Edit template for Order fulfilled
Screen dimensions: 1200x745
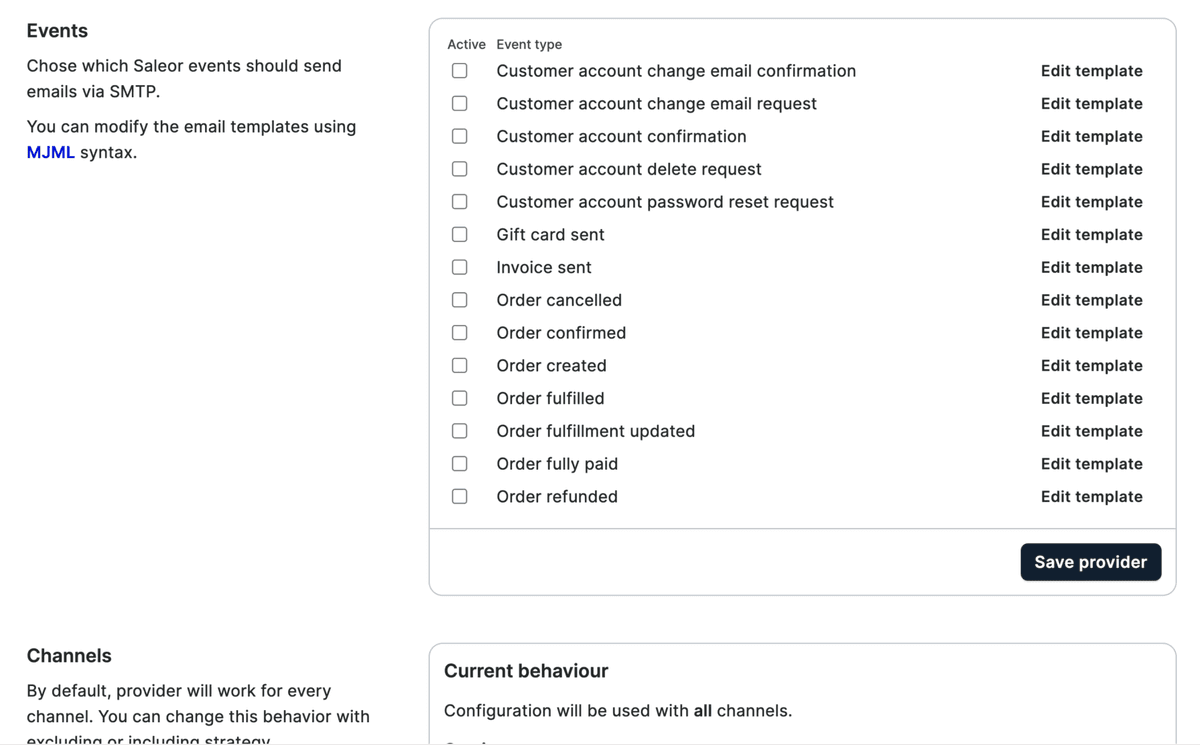1091,398
